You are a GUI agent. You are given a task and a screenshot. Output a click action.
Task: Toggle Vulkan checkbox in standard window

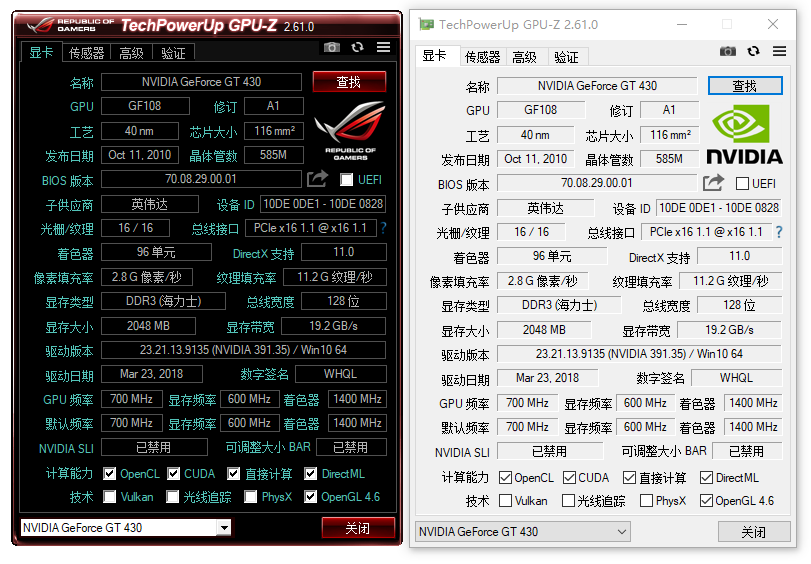pos(505,501)
